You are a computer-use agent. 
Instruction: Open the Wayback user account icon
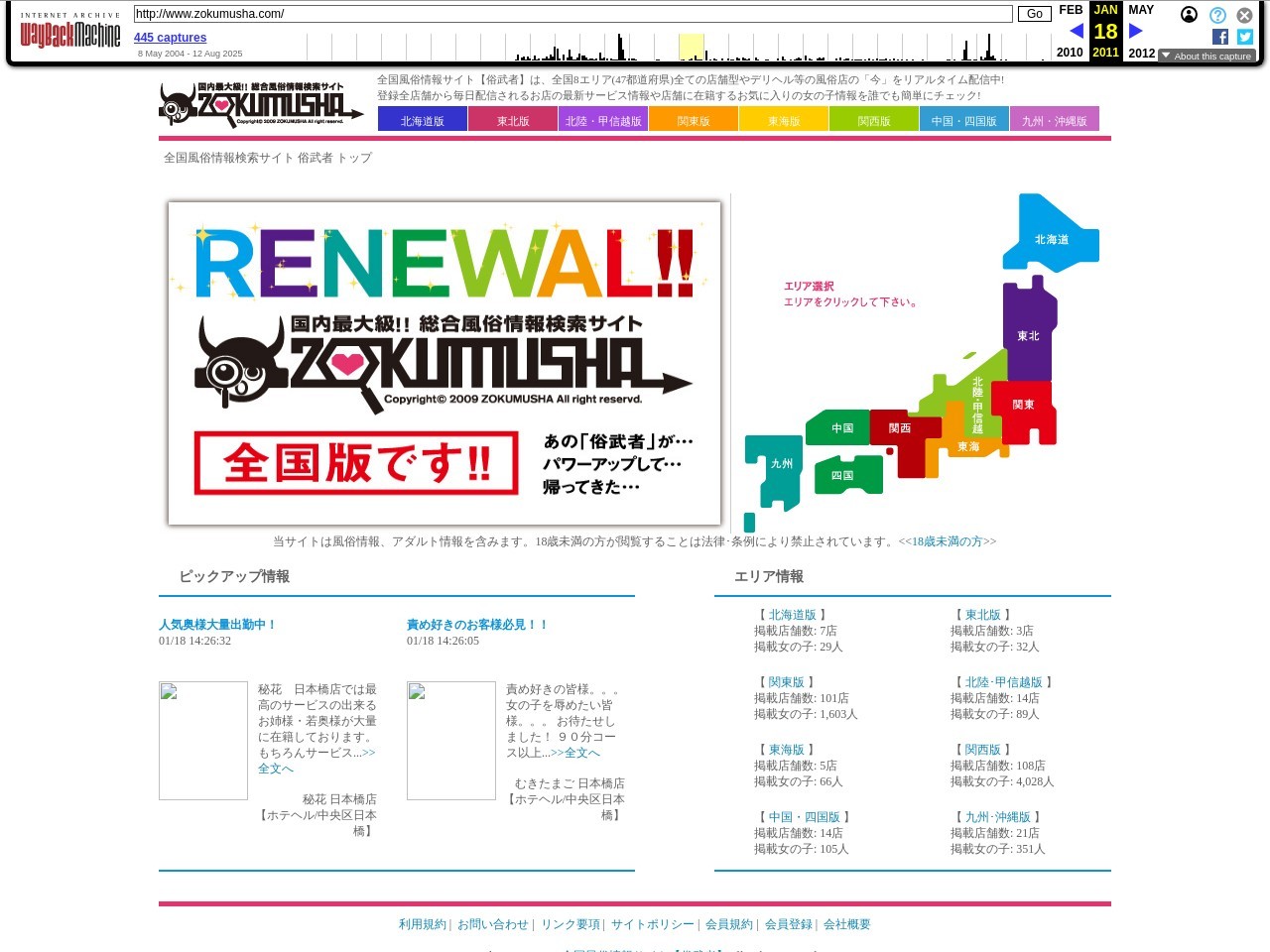(x=1189, y=15)
